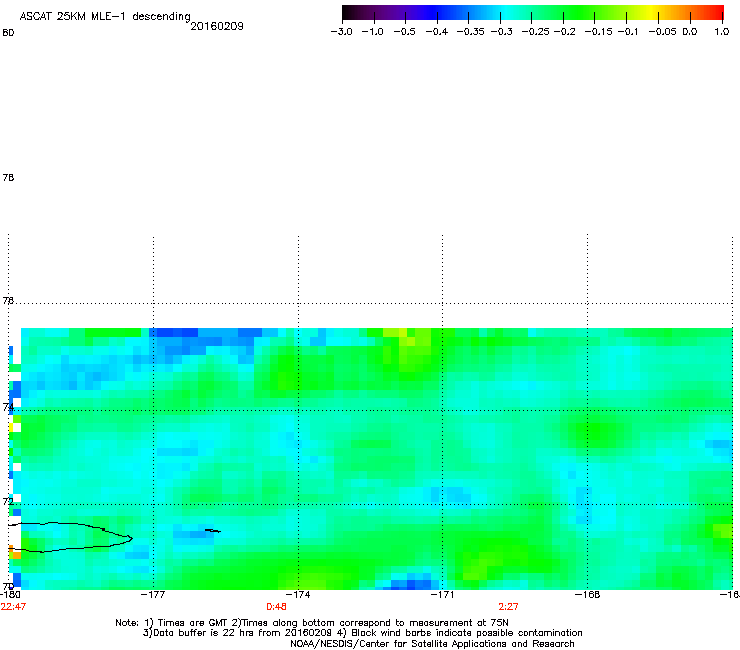Click the '-0.3' colorbar tick label
Screen dimensions: 740x650
pos(502,32)
